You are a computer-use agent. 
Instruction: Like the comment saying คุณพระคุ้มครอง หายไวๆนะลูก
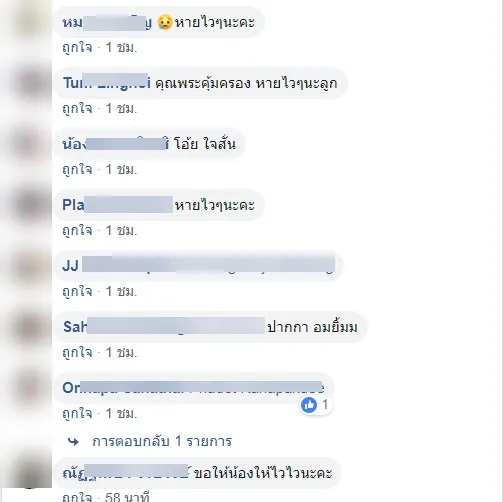[x=77, y=108]
